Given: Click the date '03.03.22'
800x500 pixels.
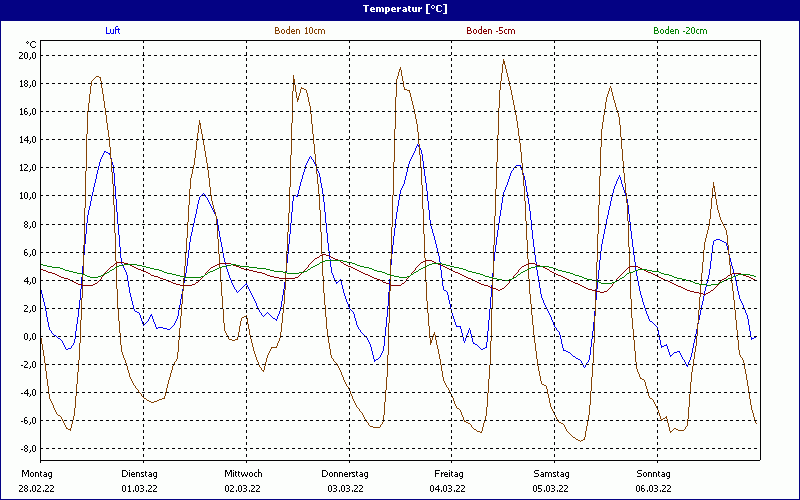Looking at the screenshot, I should [x=345, y=489].
